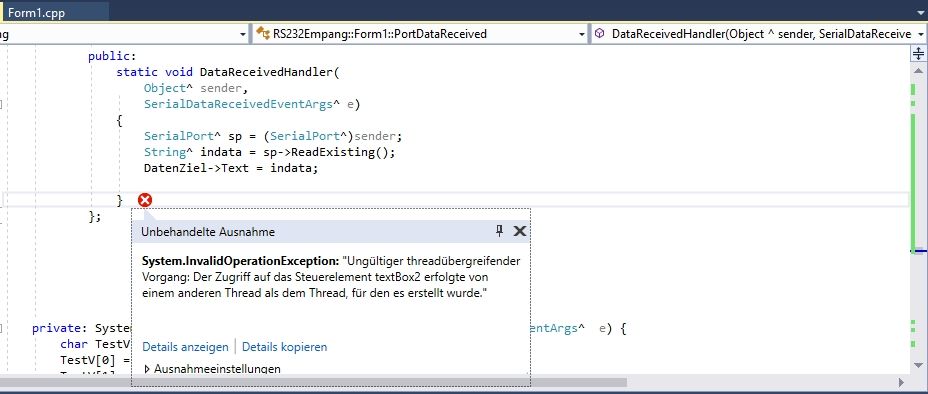This screenshot has height=394, width=928.
Task: Click the DatenZiel->Text assignment line
Action: click(231, 168)
